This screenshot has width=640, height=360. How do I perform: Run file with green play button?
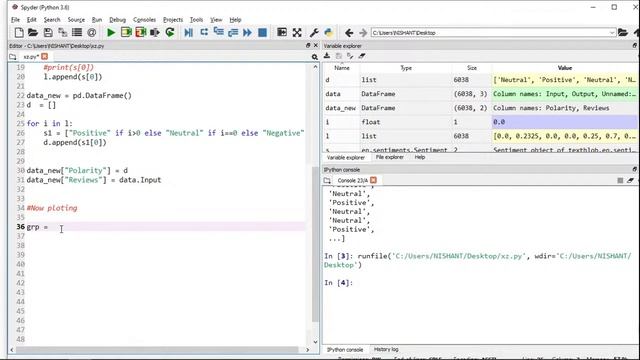pos(111,33)
